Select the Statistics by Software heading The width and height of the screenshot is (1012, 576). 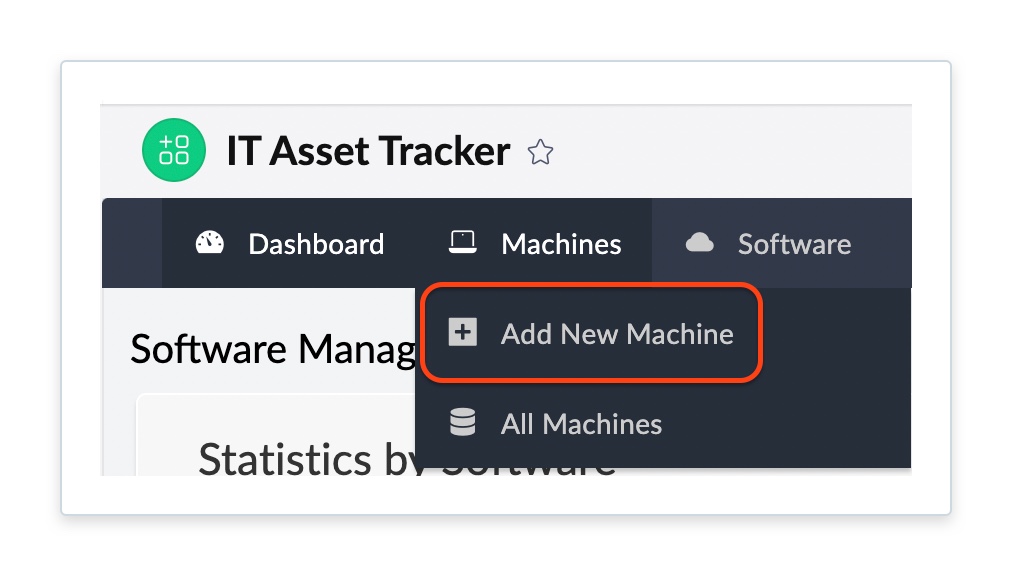tap(300, 460)
